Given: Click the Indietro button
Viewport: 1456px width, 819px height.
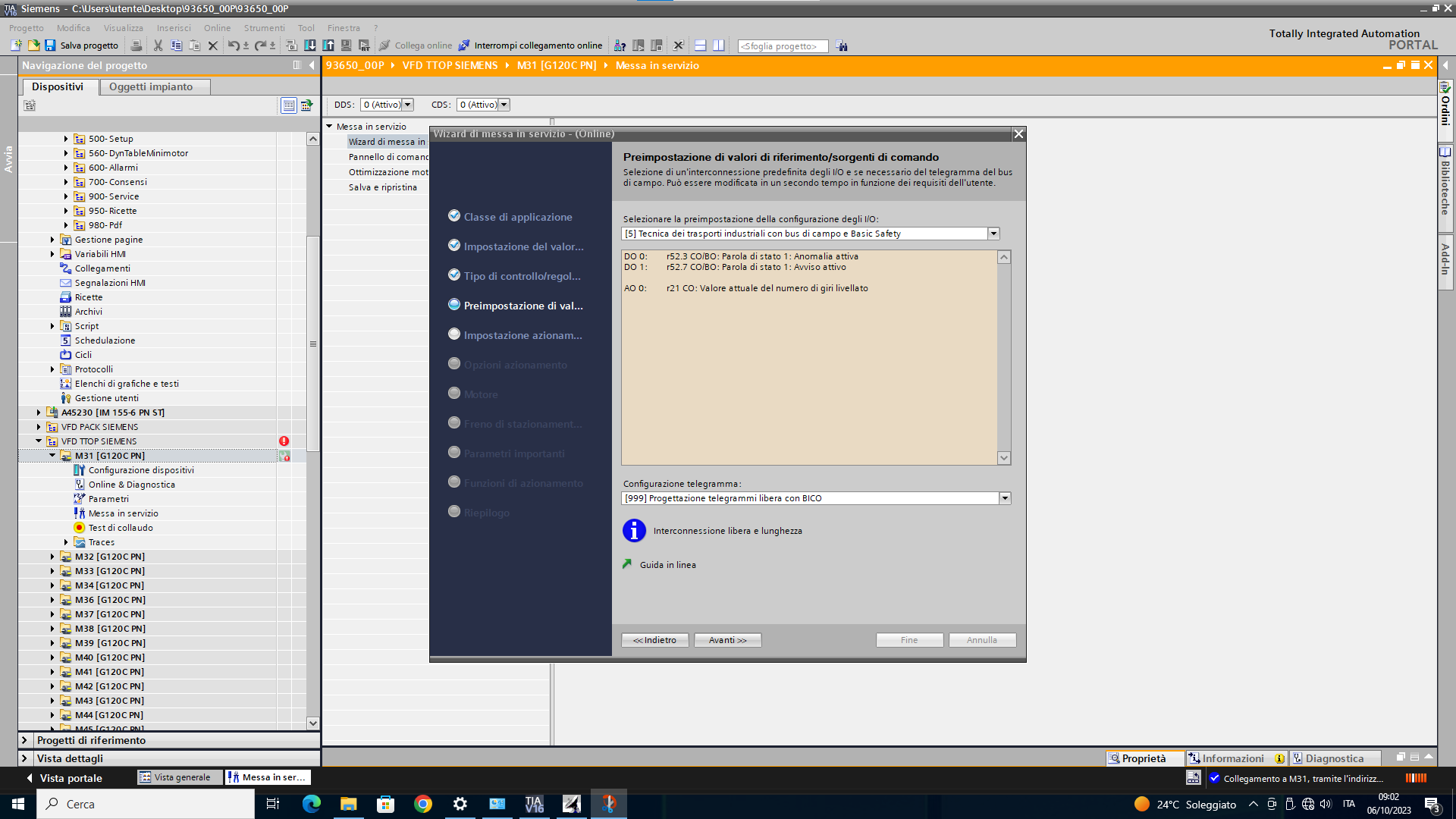Looking at the screenshot, I should coord(654,640).
